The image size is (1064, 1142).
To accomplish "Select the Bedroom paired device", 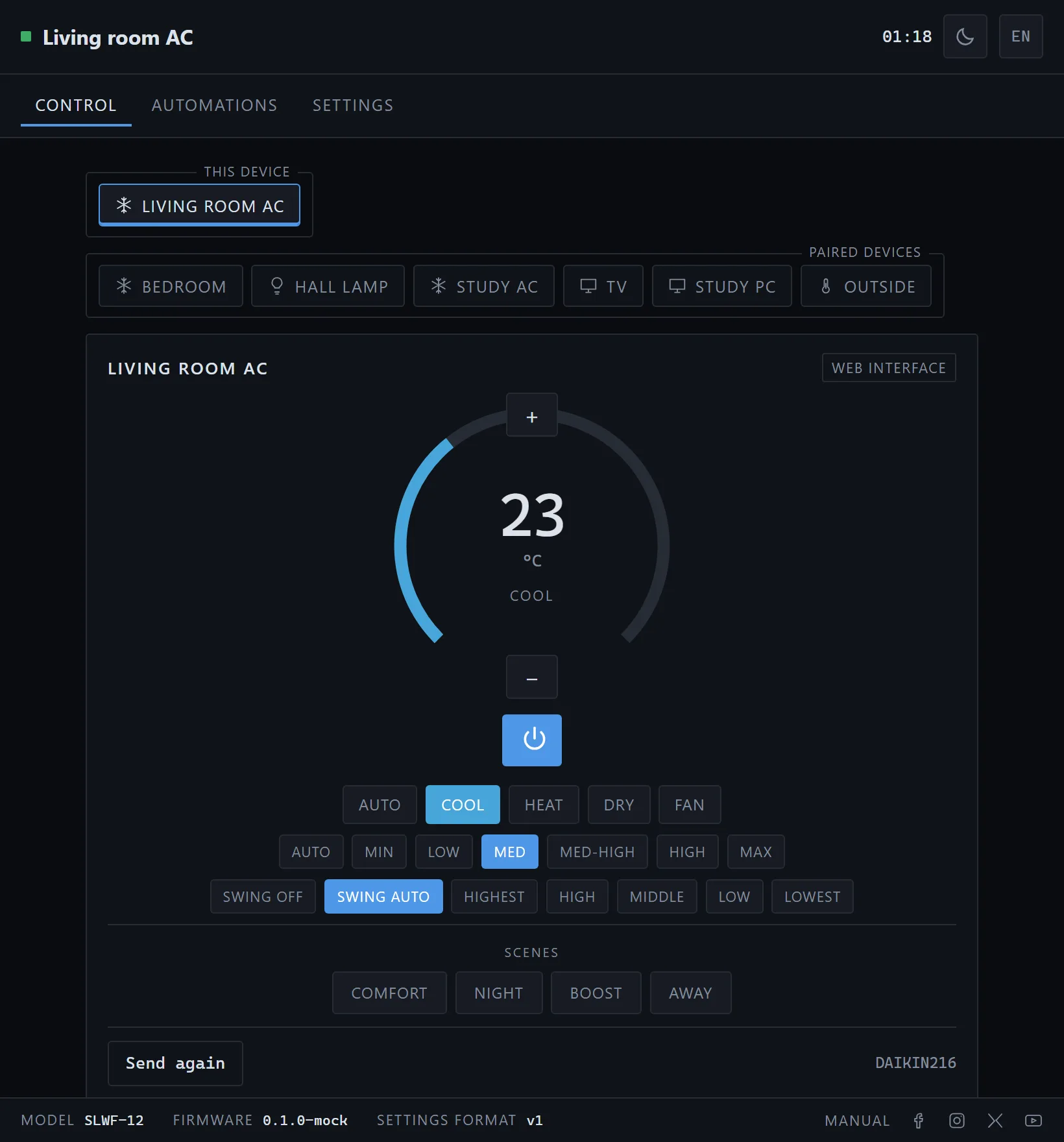I will pyautogui.click(x=171, y=286).
